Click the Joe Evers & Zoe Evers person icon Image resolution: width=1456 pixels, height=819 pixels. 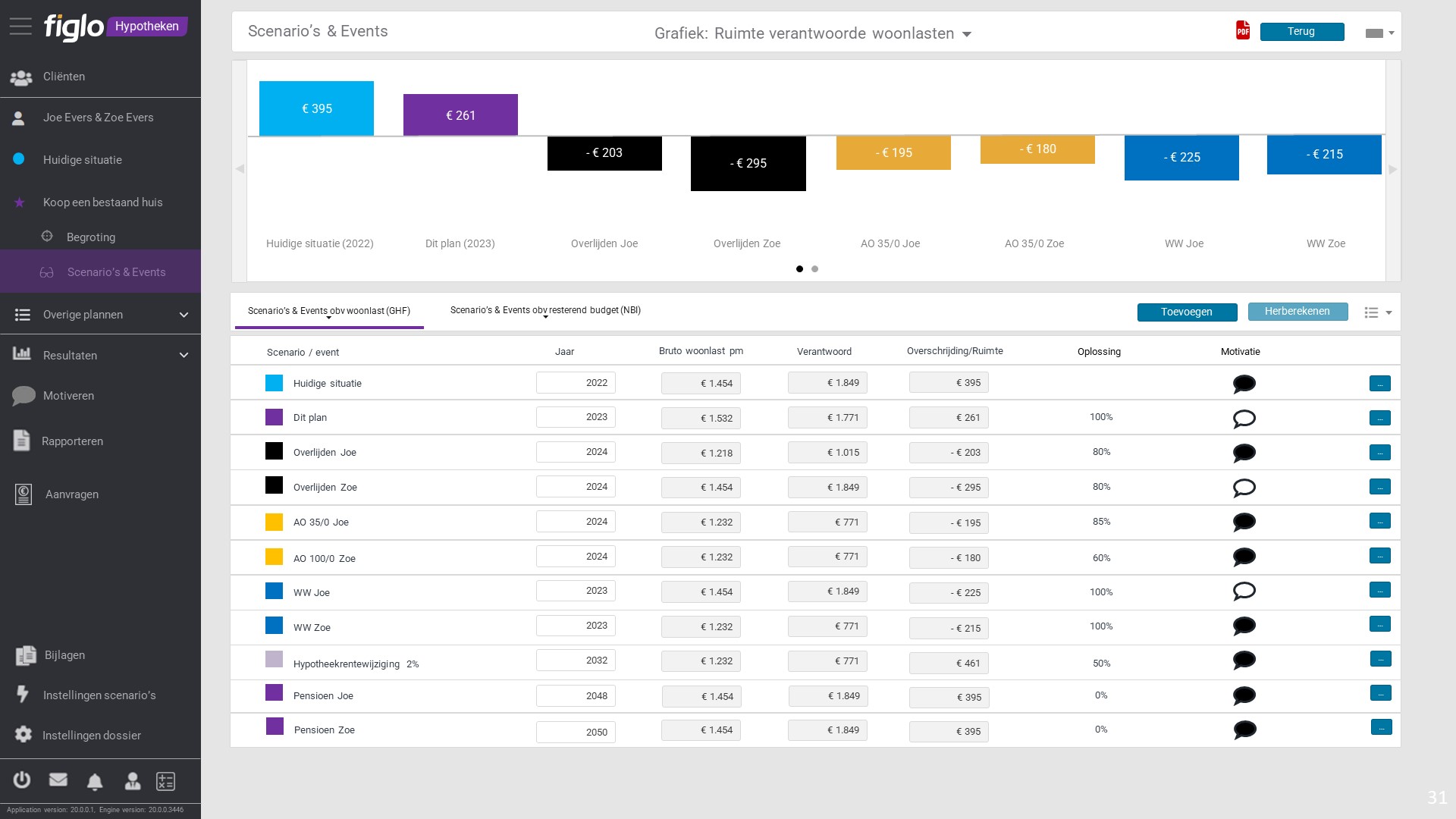click(x=19, y=118)
